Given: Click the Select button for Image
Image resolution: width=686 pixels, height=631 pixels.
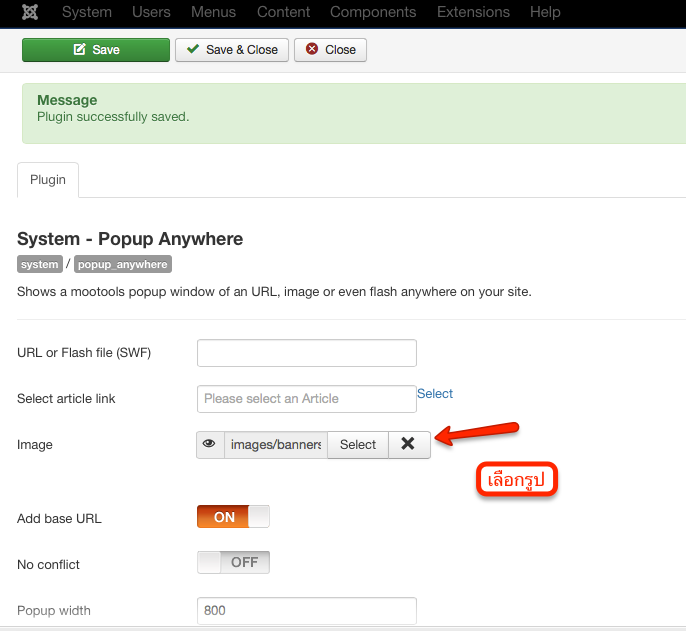Looking at the screenshot, I should click(x=357, y=444).
